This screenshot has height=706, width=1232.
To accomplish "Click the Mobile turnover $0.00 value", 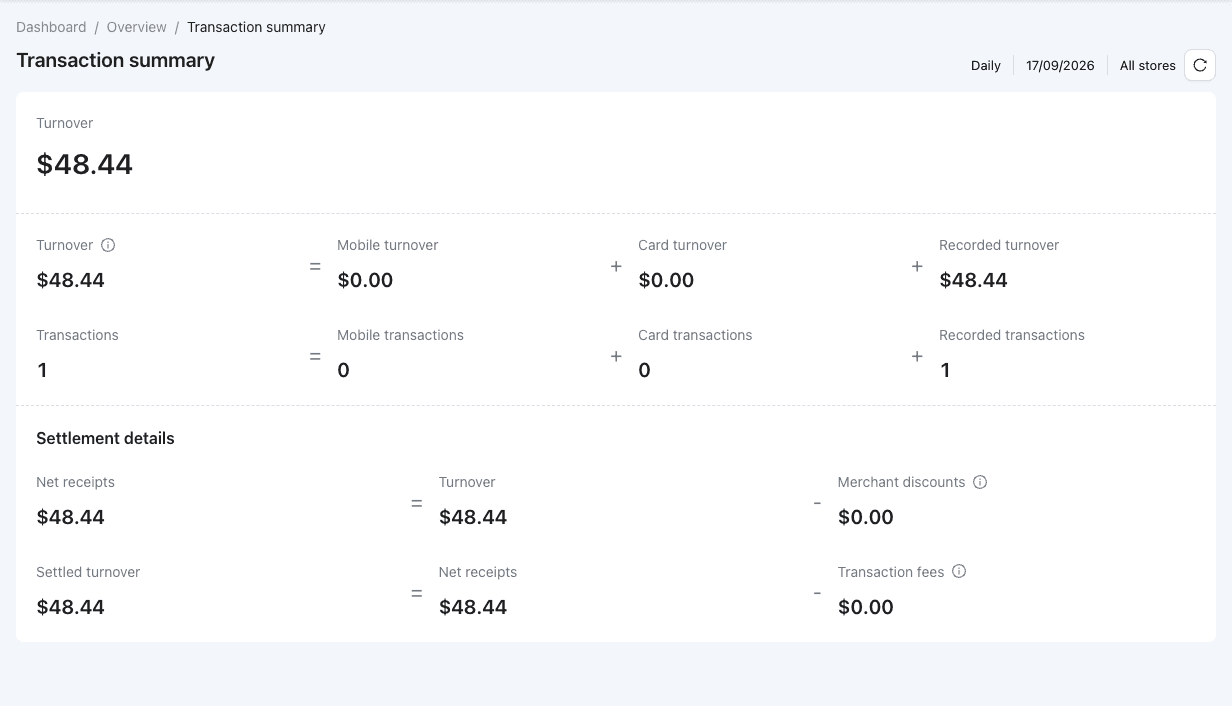I will click(x=365, y=280).
